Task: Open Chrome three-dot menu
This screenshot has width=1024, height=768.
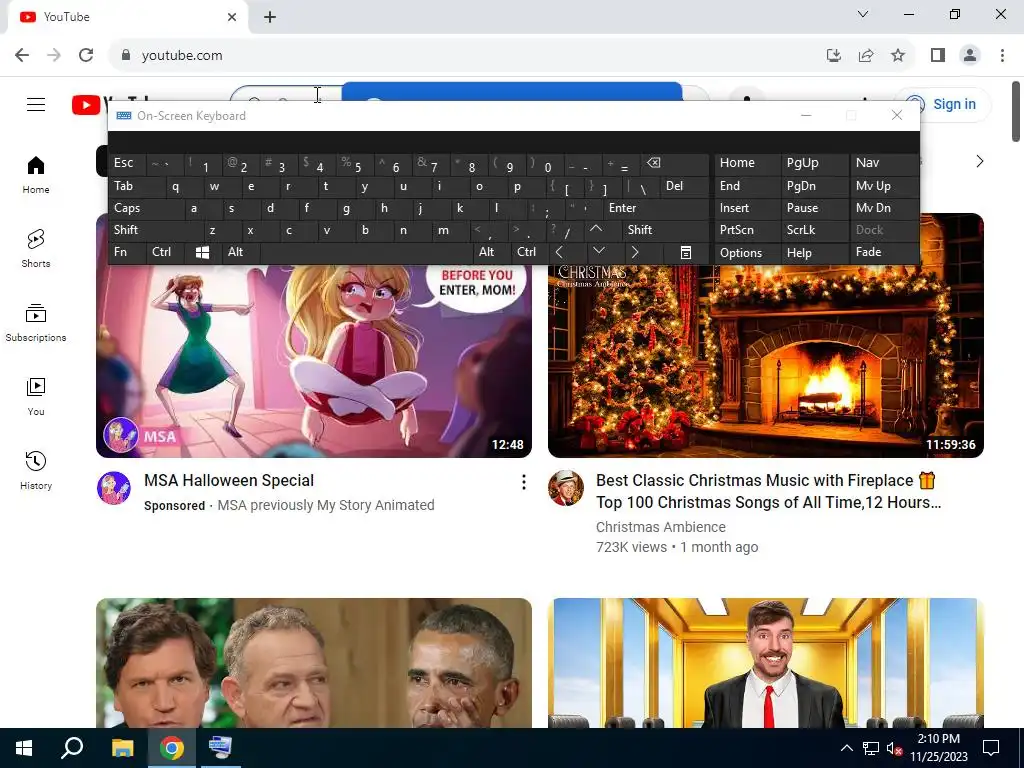Action: tap(1002, 56)
